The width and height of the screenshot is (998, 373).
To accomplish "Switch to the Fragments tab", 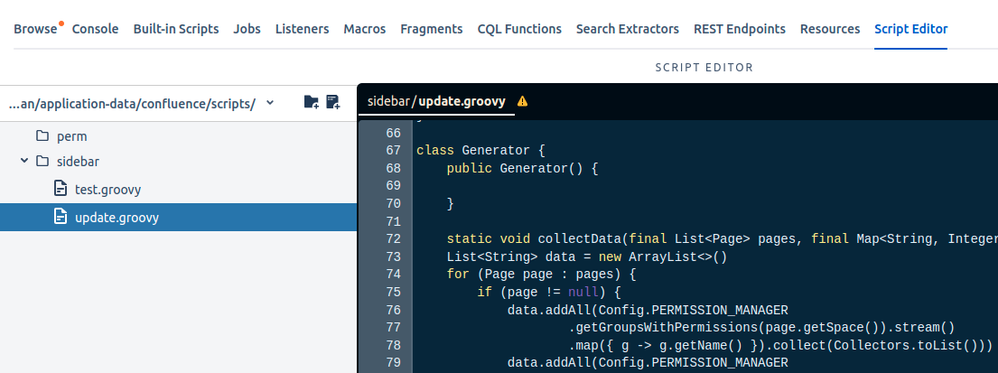I will (x=432, y=29).
